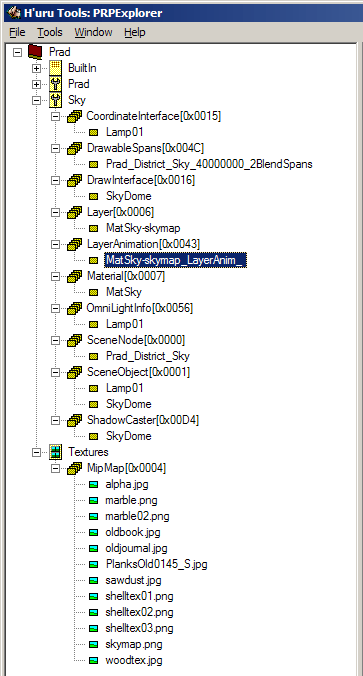Collapse the Textures page node

coord(37,452)
